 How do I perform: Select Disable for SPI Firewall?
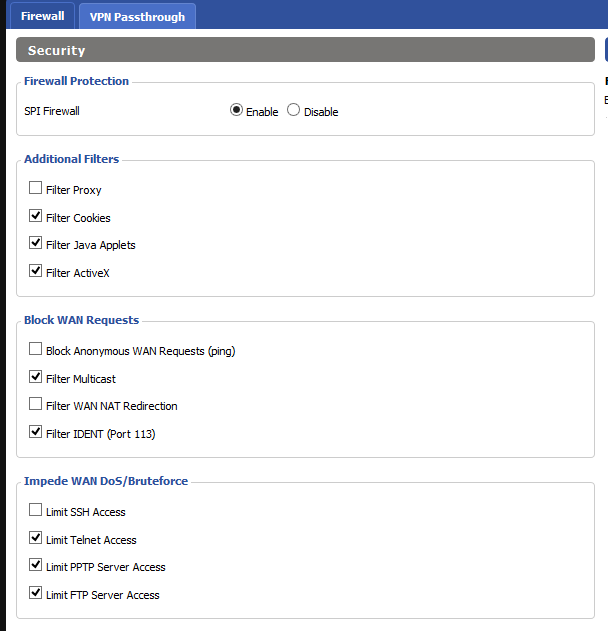[x=293, y=111]
